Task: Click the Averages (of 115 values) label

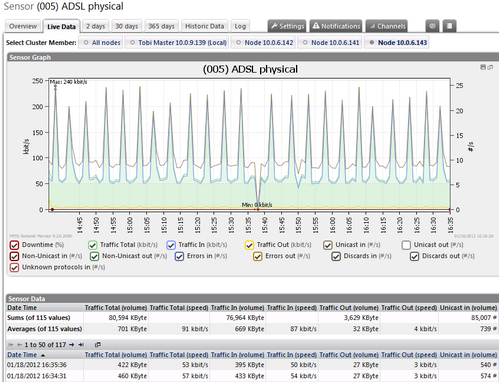Action: tap(44, 329)
